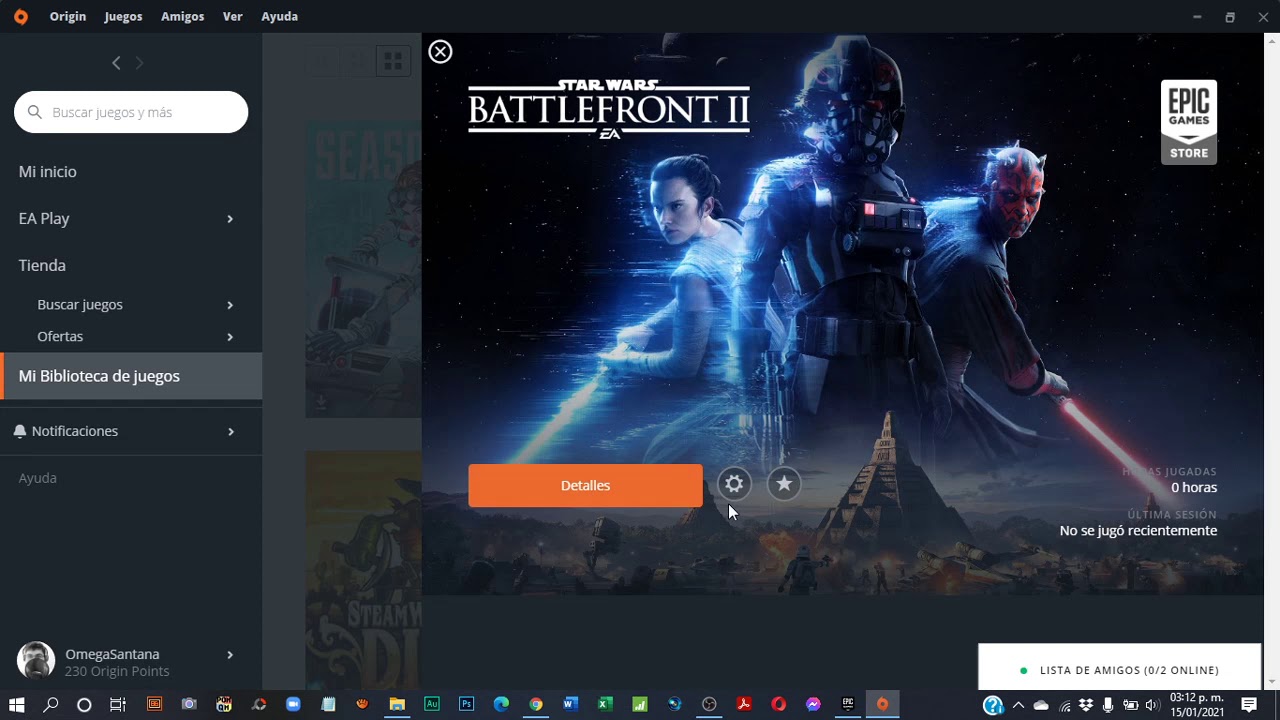Open the Windows Start menu
The image size is (1280, 720).
[17, 704]
